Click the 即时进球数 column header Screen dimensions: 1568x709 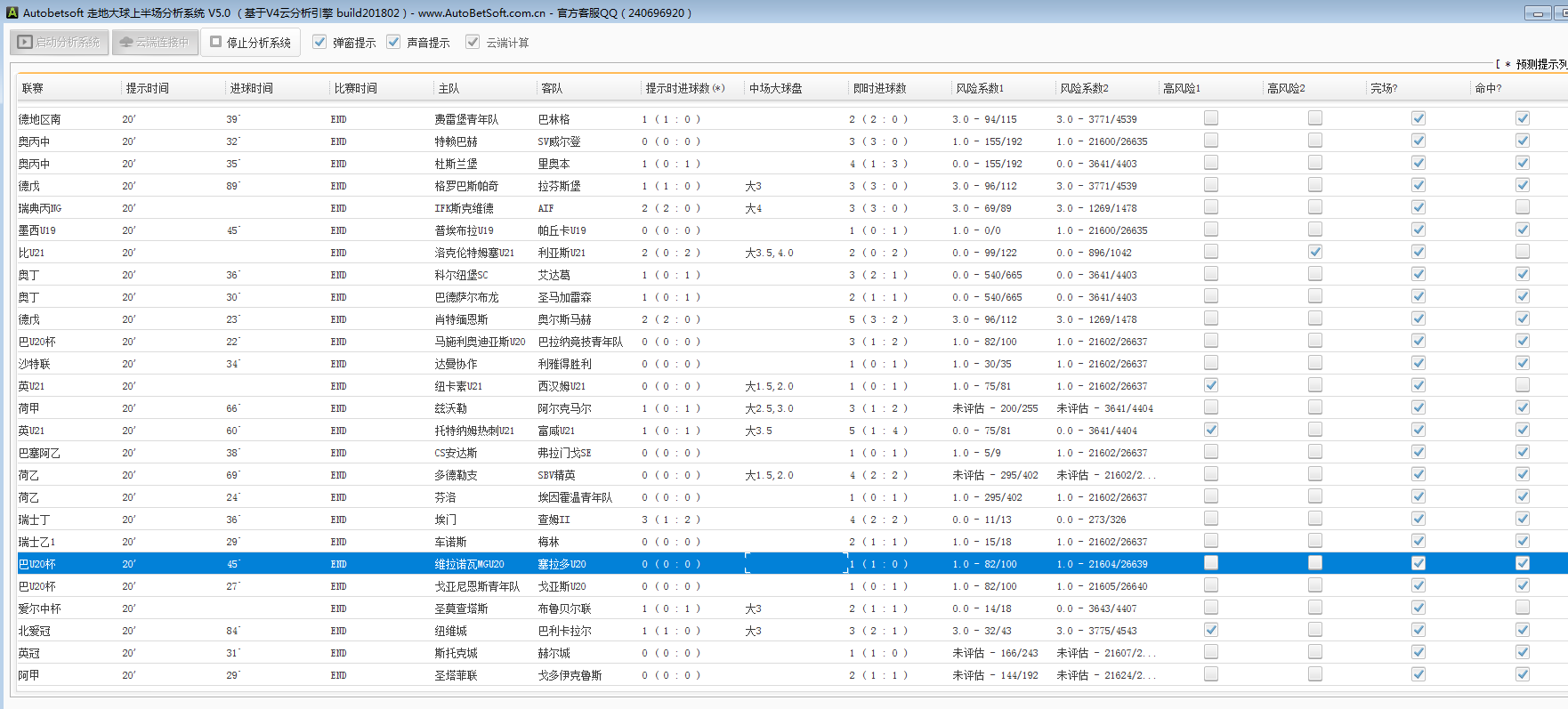(x=879, y=88)
